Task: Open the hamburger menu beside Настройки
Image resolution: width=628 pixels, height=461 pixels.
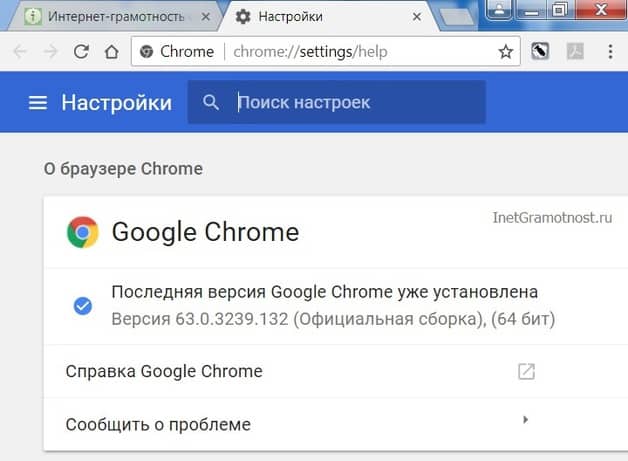Action: click(x=38, y=103)
